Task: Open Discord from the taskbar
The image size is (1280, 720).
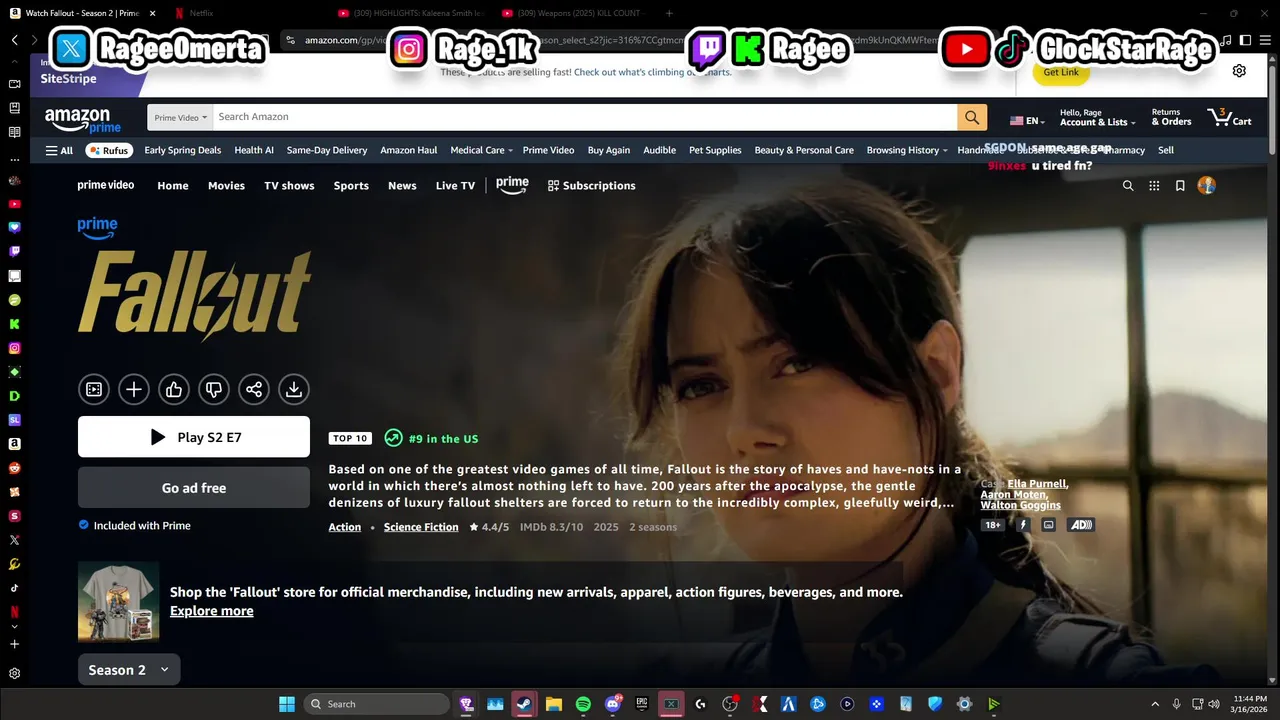Action: [x=612, y=704]
